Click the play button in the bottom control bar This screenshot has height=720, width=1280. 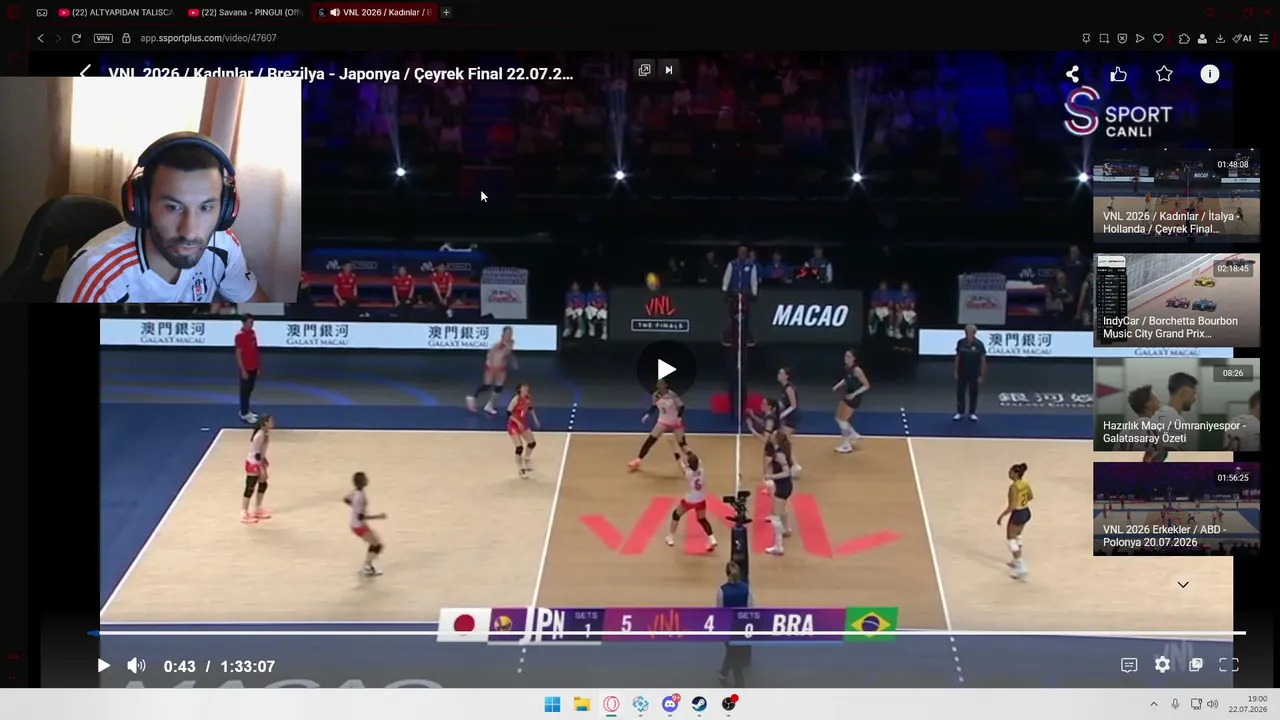[104, 666]
